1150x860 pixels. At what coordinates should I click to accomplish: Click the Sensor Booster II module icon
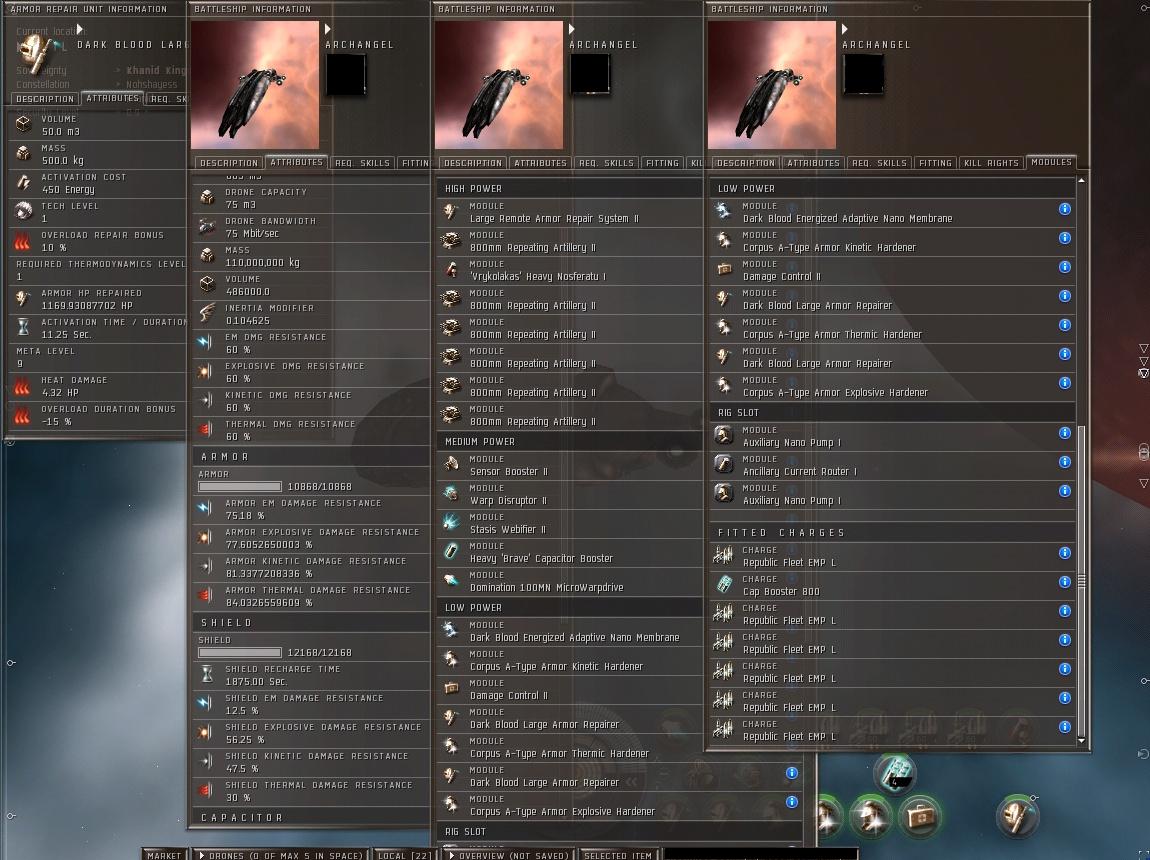451,465
